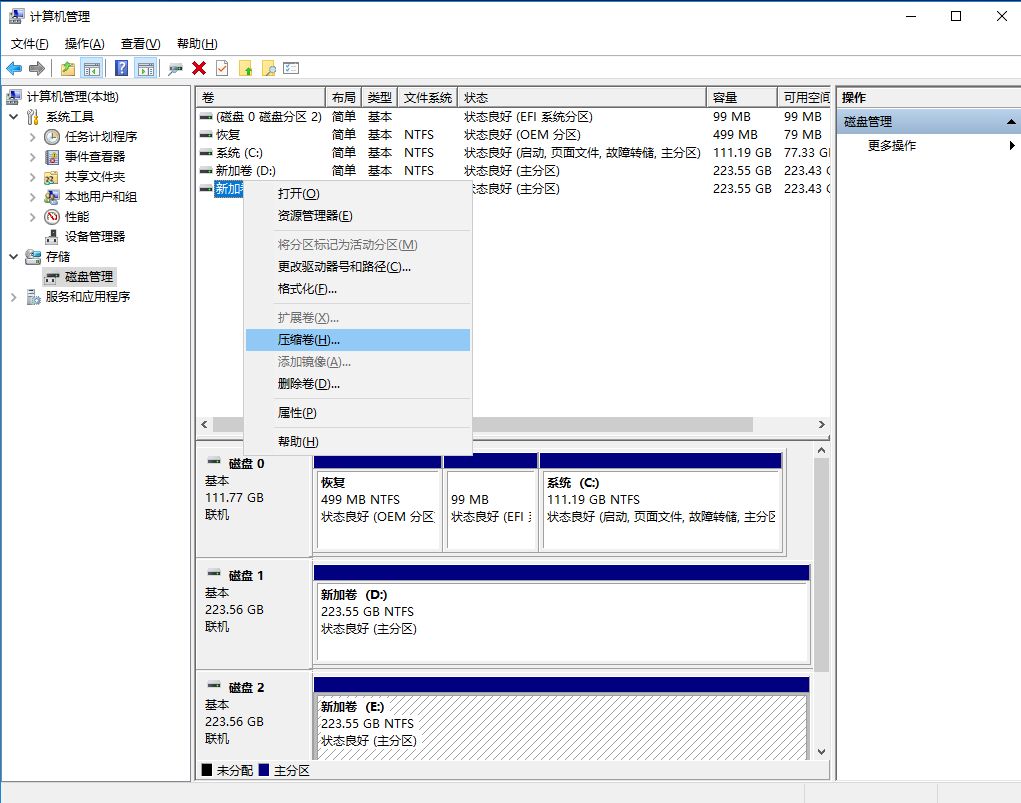The height and width of the screenshot is (803, 1021).
Task: Click the red X delete toolbar icon
Action: click(197, 67)
